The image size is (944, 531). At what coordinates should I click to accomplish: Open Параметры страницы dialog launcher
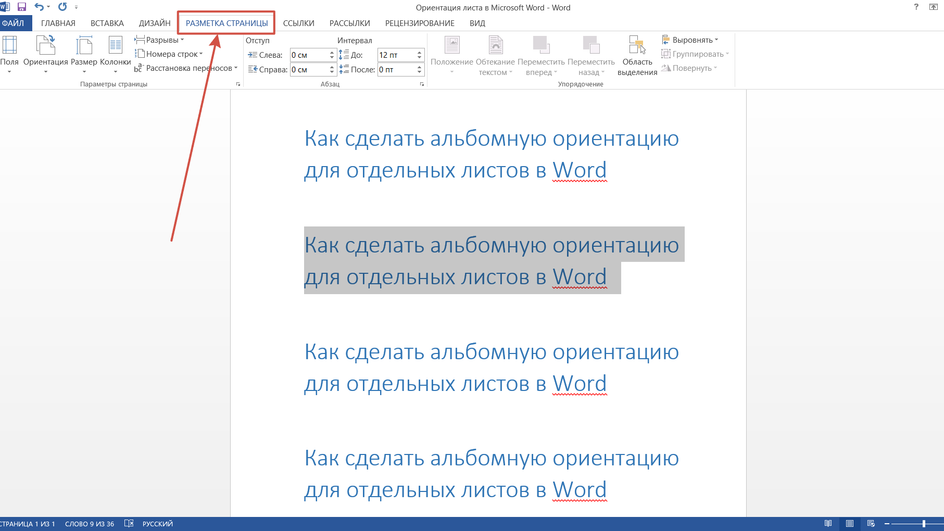coord(238,84)
